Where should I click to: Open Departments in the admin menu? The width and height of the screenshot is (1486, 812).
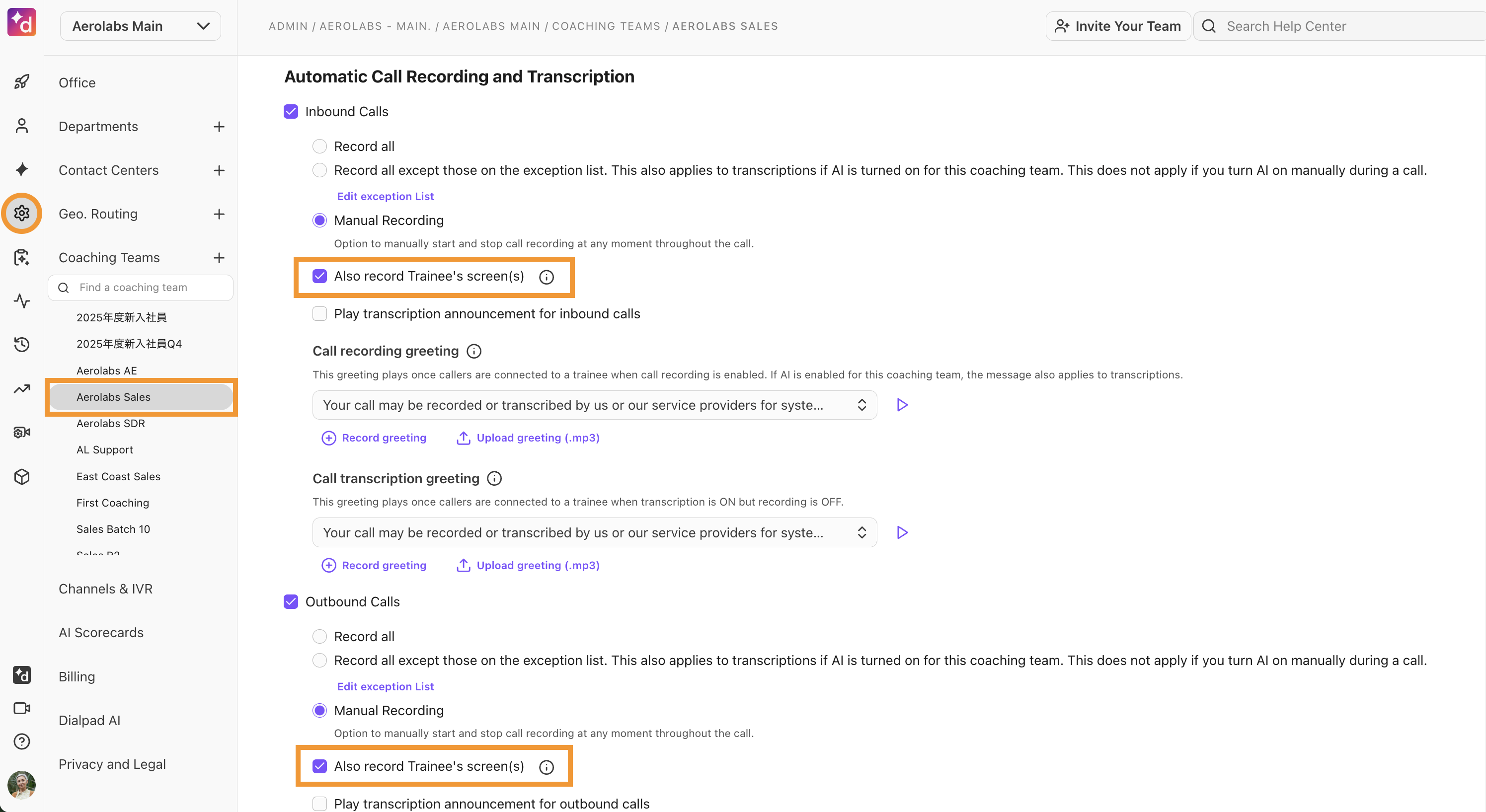(x=98, y=126)
